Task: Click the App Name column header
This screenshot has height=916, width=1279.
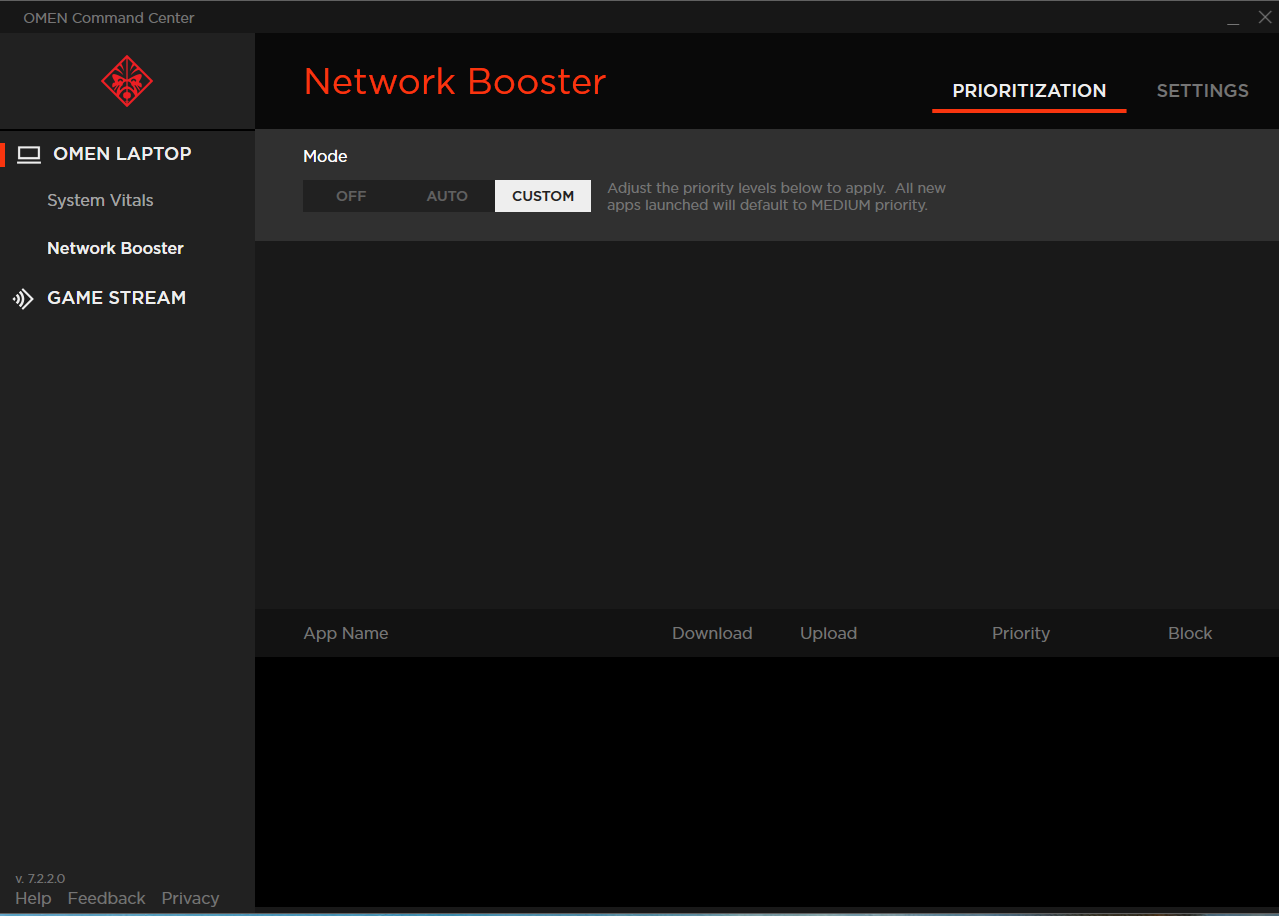Action: tap(345, 633)
